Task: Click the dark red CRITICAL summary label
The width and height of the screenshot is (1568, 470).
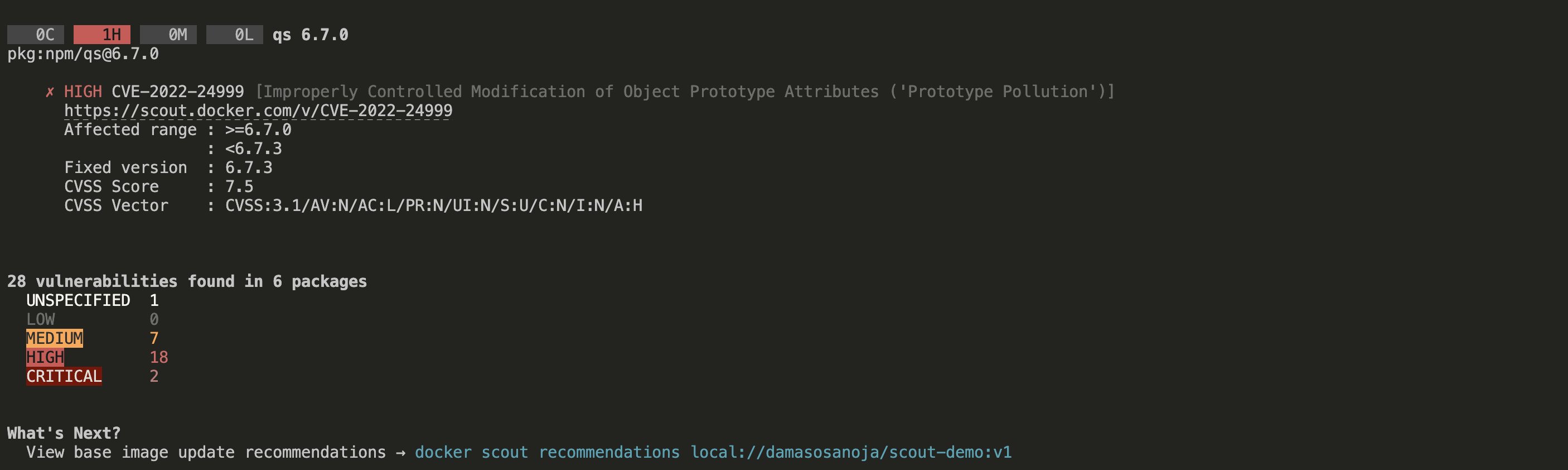Action: pyautogui.click(x=64, y=376)
